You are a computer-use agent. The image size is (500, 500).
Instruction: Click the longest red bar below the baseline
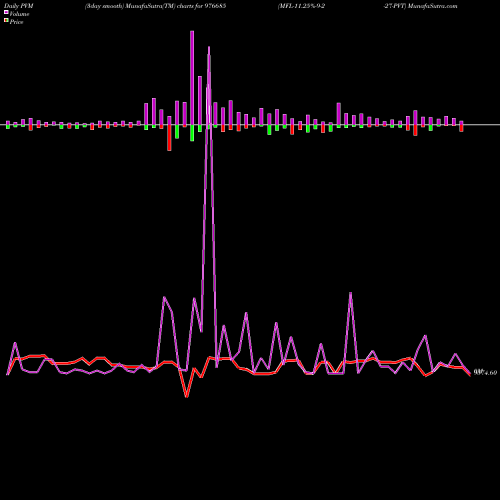tap(169, 138)
